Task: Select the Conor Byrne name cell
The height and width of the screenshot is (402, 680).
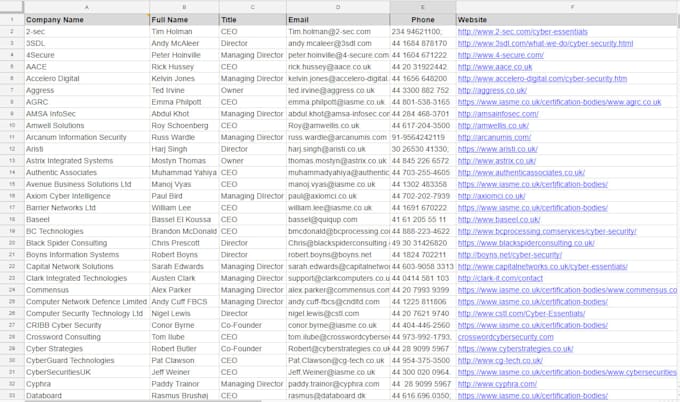Action: [x=184, y=325]
